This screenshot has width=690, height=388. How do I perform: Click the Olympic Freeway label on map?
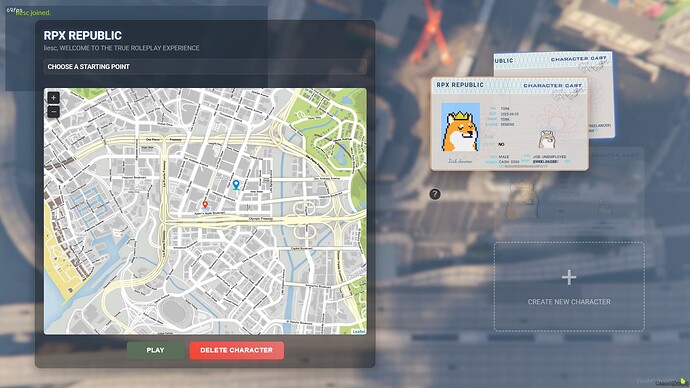(261, 219)
